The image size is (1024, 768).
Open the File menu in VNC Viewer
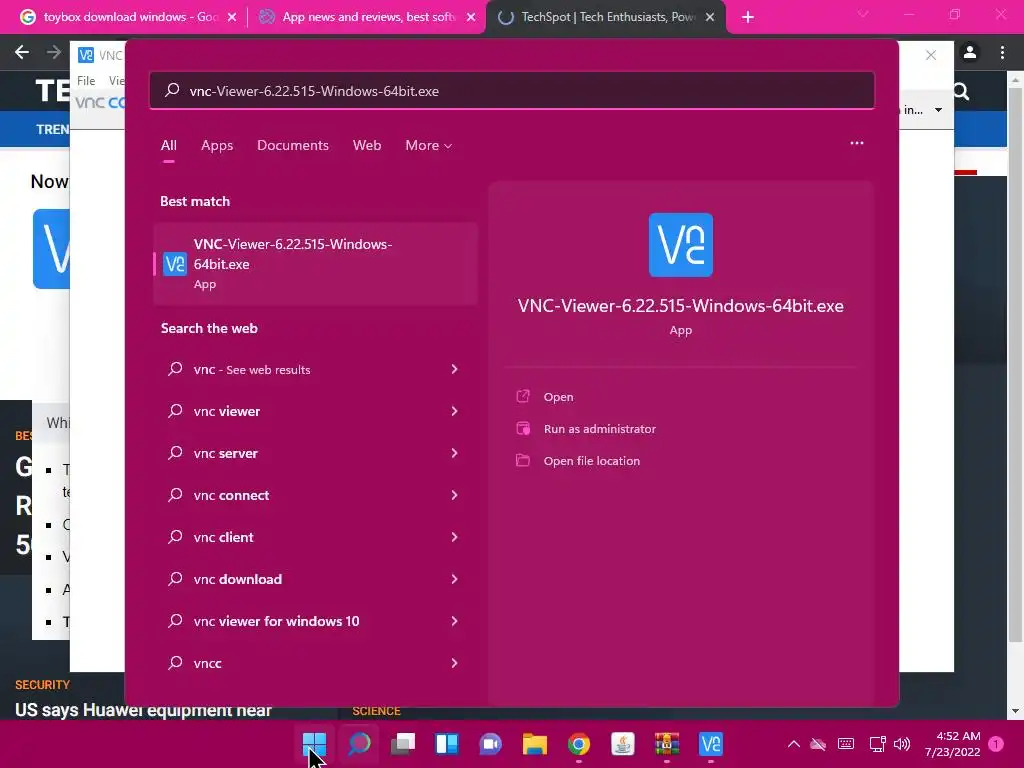pos(86,80)
